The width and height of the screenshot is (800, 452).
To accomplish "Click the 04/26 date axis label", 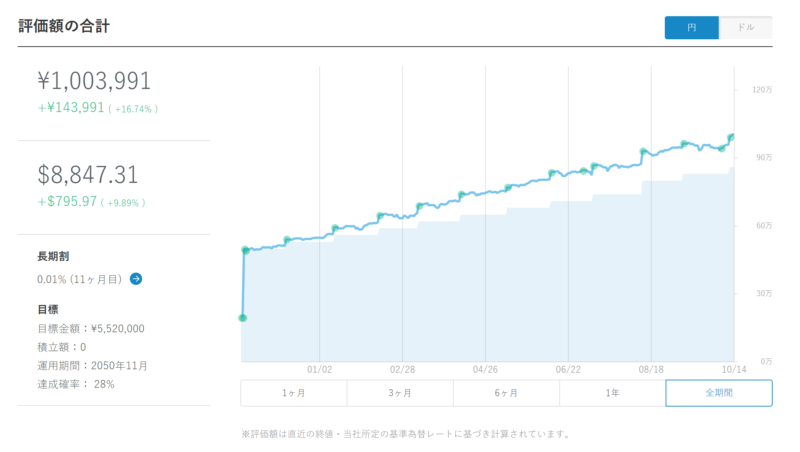I will [x=485, y=369].
